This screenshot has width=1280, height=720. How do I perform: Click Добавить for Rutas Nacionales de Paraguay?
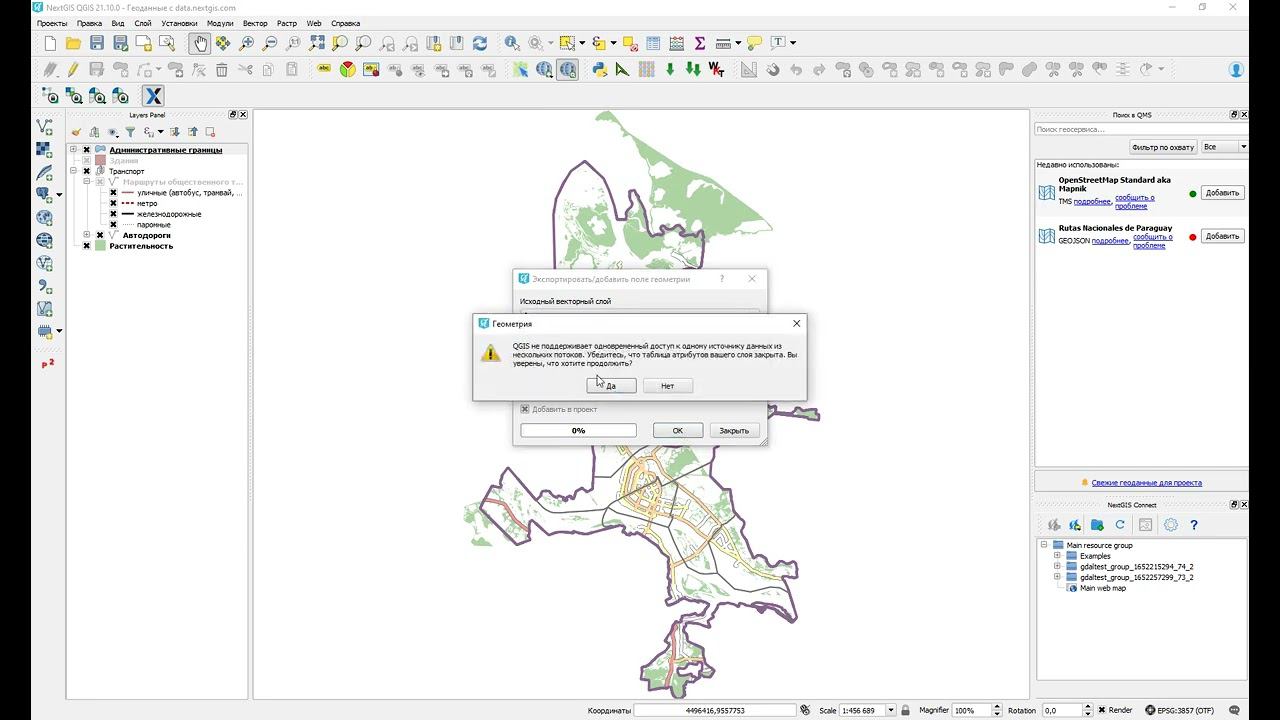click(1222, 236)
